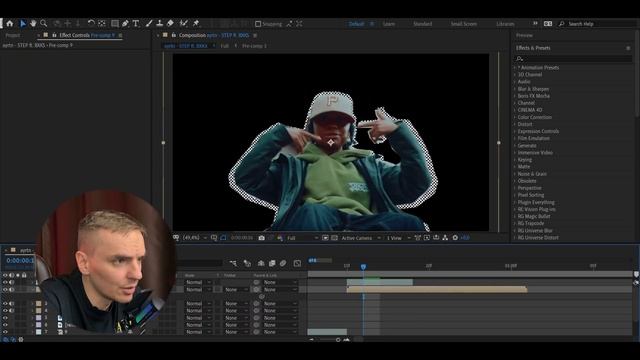Image resolution: width=640 pixels, height=360 pixels.
Task: Toggle the region of interest icon
Action: point(325,238)
